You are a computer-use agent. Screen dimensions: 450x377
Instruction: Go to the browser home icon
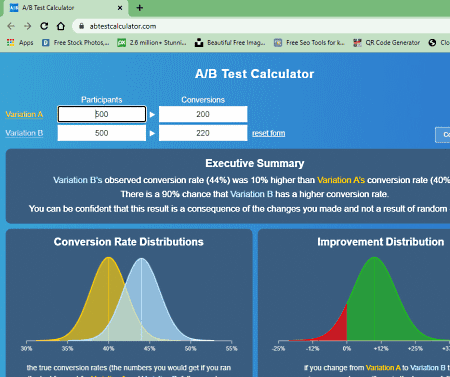(x=61, y=26)
